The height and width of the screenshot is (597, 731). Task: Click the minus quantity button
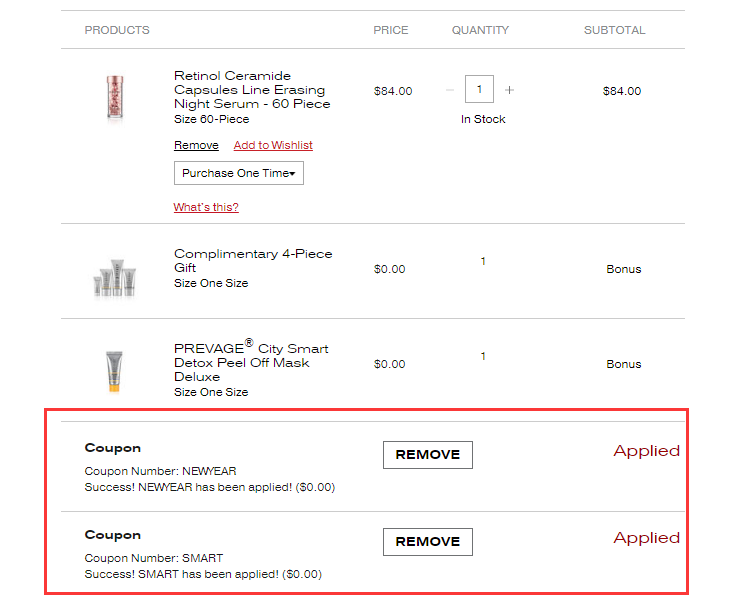coord(450,90)
